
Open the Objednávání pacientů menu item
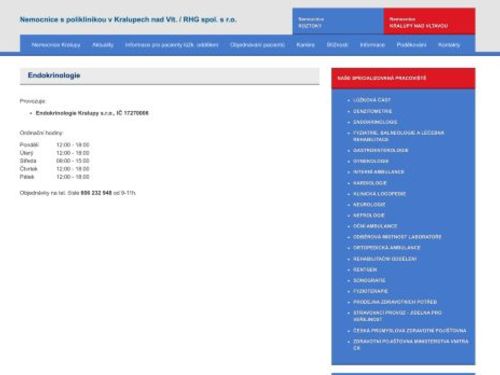(x=257, y=45)
